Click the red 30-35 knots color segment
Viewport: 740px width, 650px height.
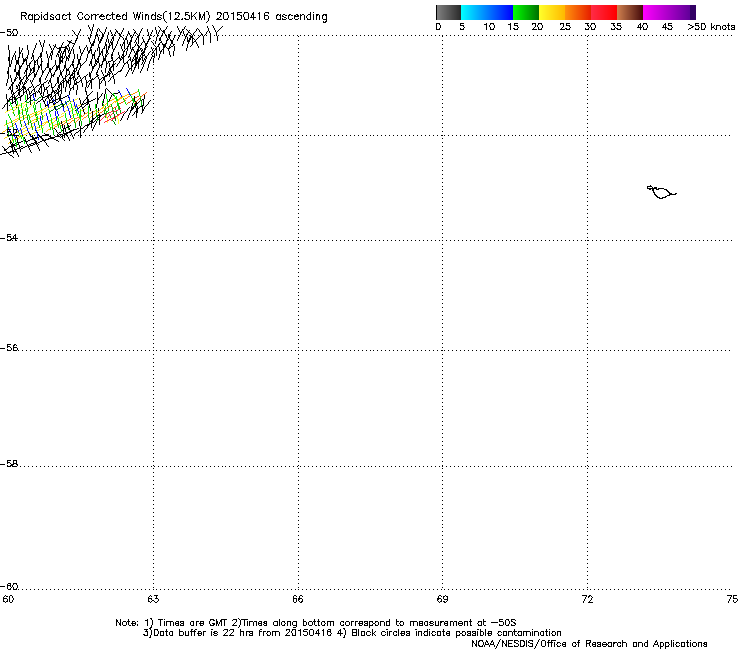tap(604, 12)
